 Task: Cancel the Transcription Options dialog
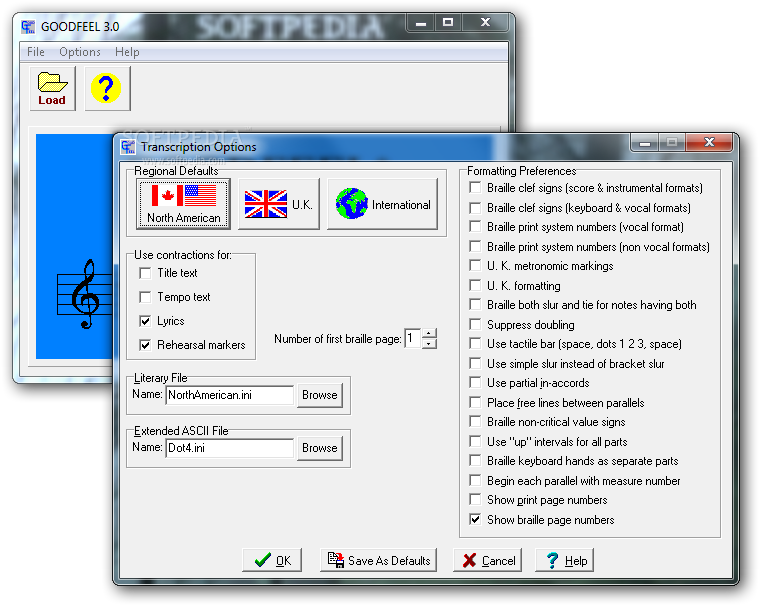pos(488,560)
